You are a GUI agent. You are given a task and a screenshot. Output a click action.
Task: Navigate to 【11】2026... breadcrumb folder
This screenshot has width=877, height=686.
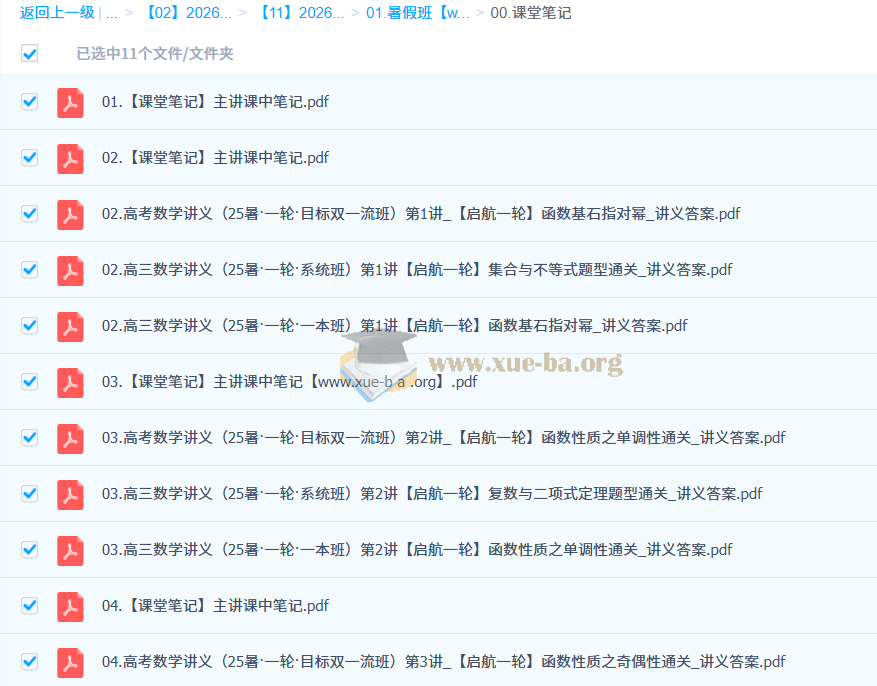click(300, 13)
